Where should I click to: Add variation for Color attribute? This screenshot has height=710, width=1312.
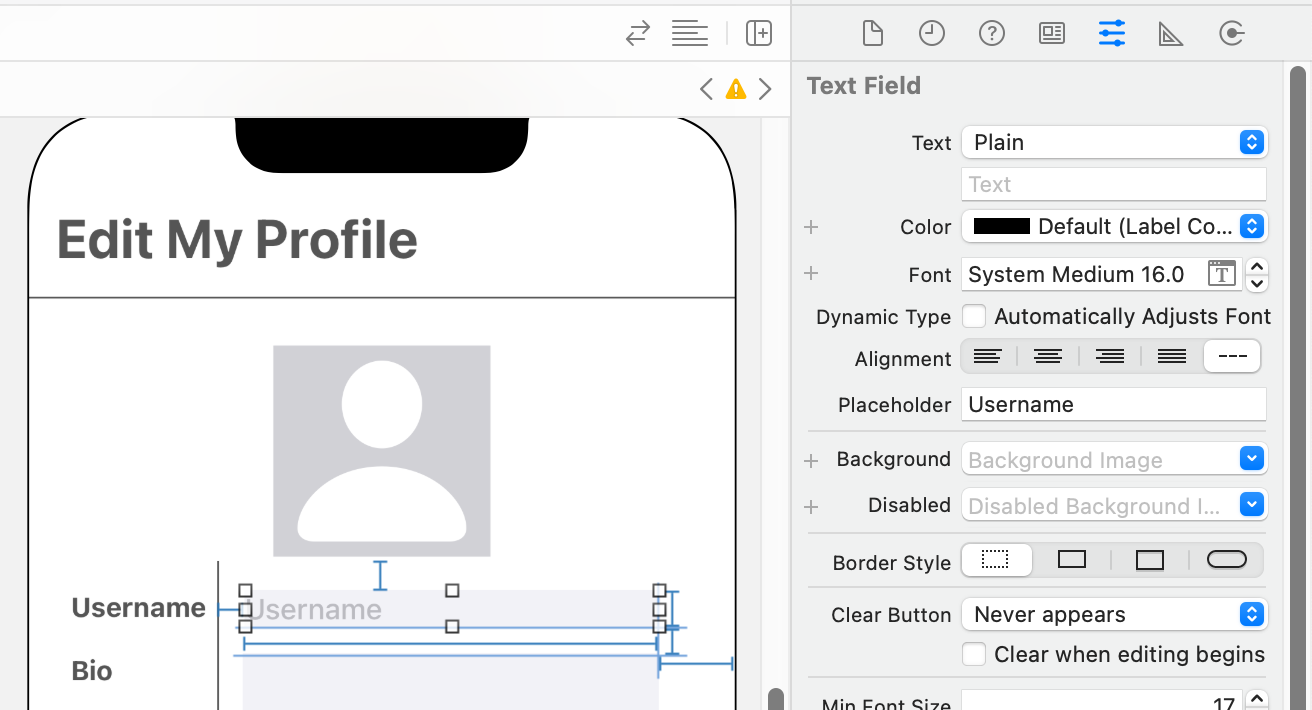tap(811, 227)
